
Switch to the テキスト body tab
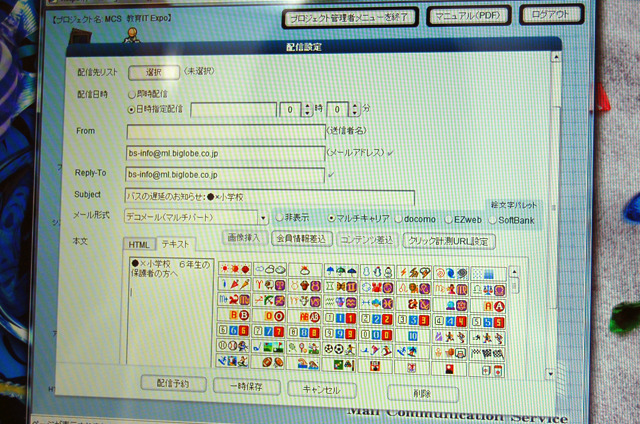click(175, 244)
